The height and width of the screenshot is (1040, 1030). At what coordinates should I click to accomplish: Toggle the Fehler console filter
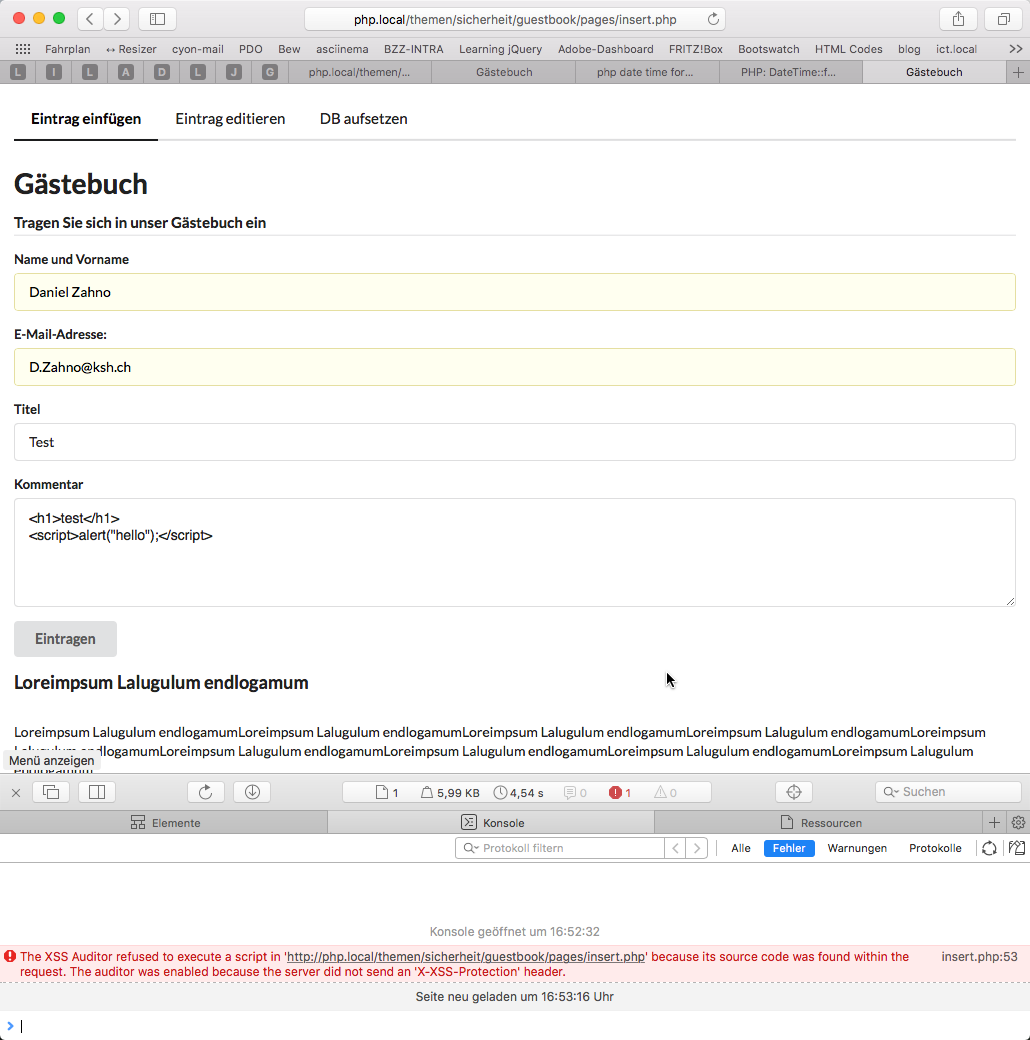point(789,848)
